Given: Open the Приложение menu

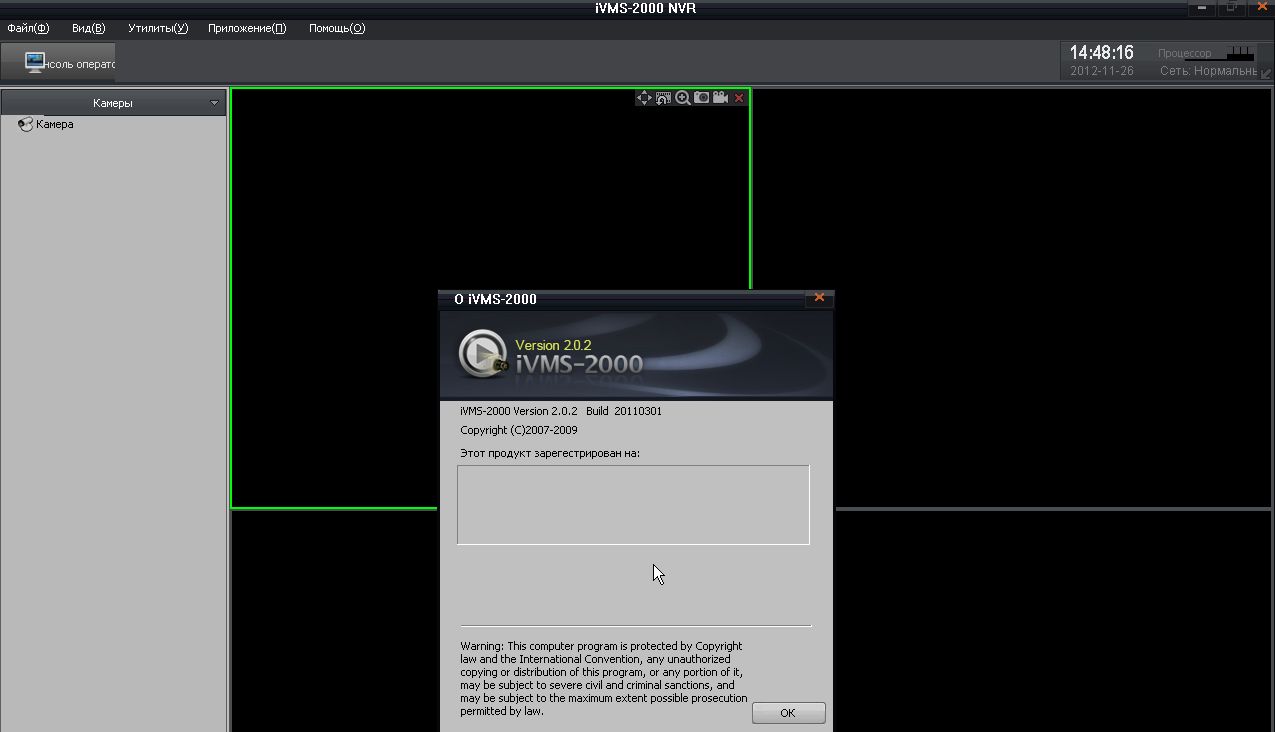Looking at the screenshot, I should tap(247, 28).
